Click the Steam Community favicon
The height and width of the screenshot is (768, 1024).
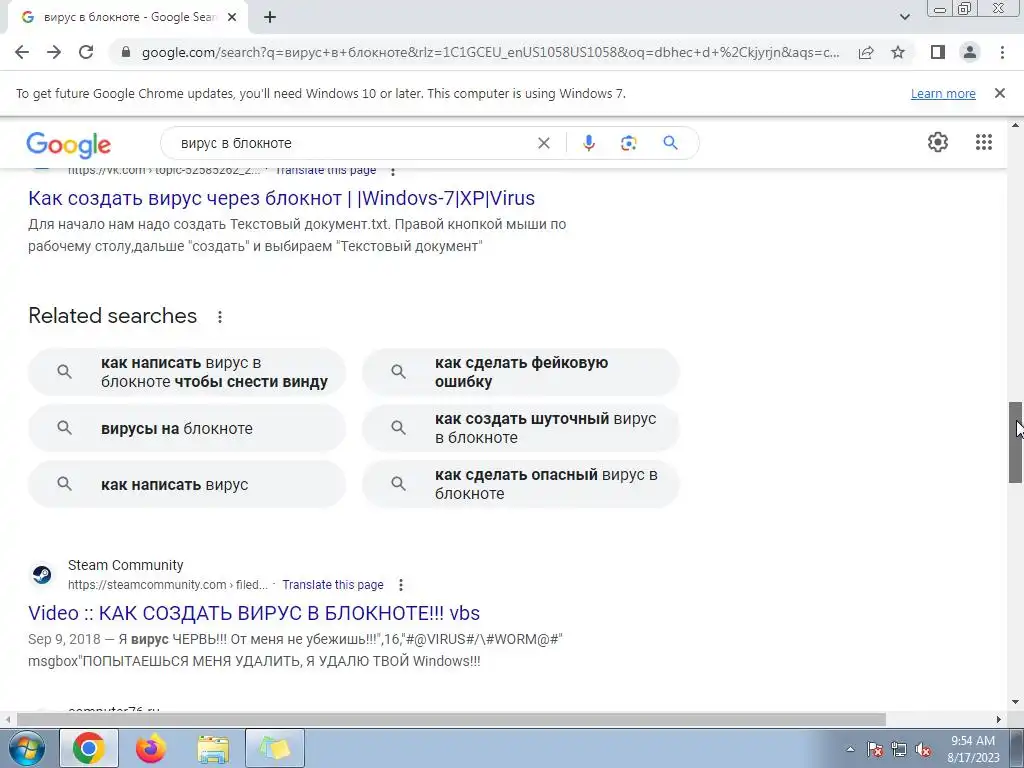pyautogui.click(x=42, y=575)
